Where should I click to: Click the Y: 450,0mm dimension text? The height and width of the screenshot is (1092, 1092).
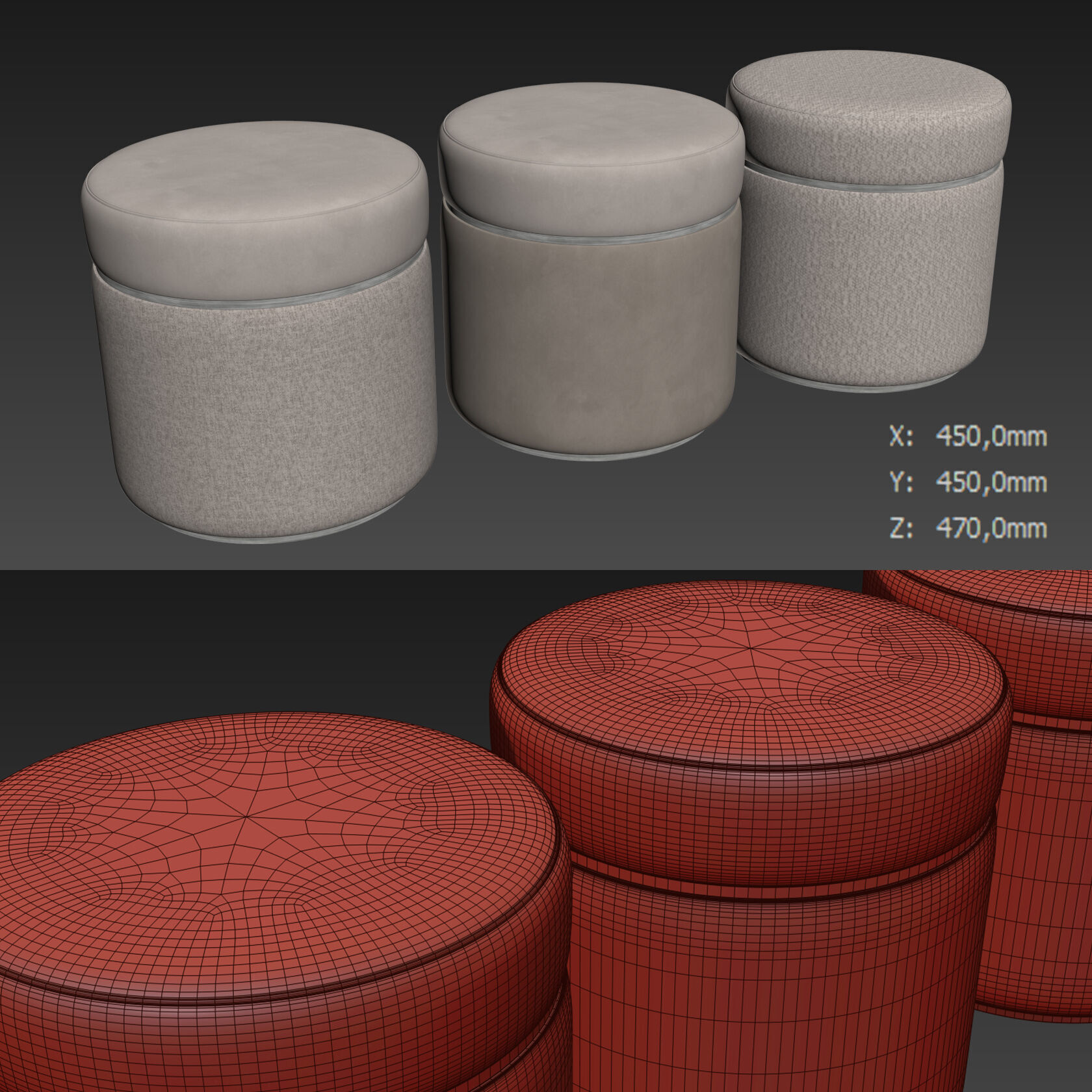click(968, 482)
